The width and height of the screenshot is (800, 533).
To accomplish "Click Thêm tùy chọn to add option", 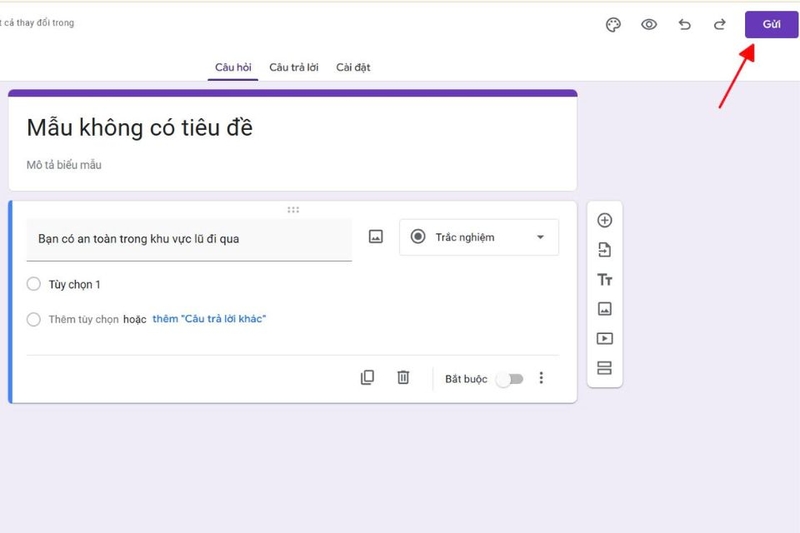I will [x=84, y=319].
